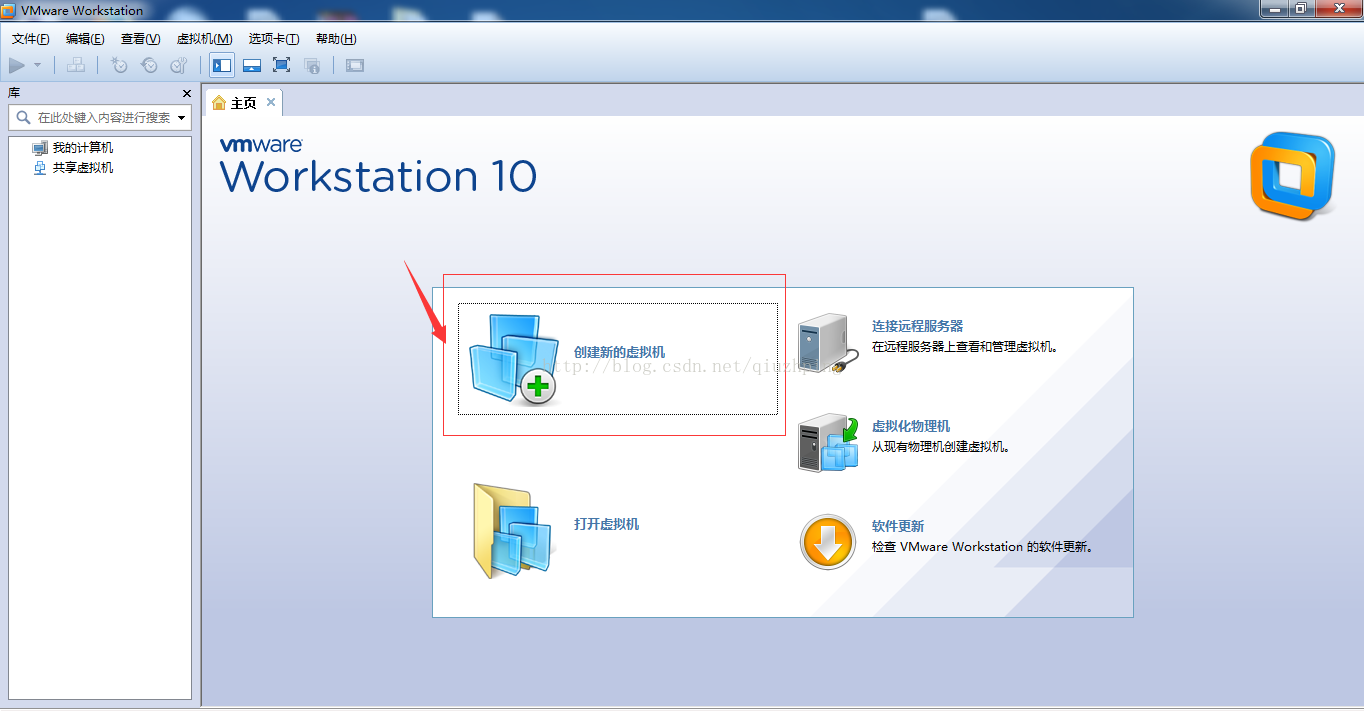Image resolution: width=1364 pixels, height=711 pixels.
Task: Click the power on virtual machine play button
Action: (x=17, y=65)
